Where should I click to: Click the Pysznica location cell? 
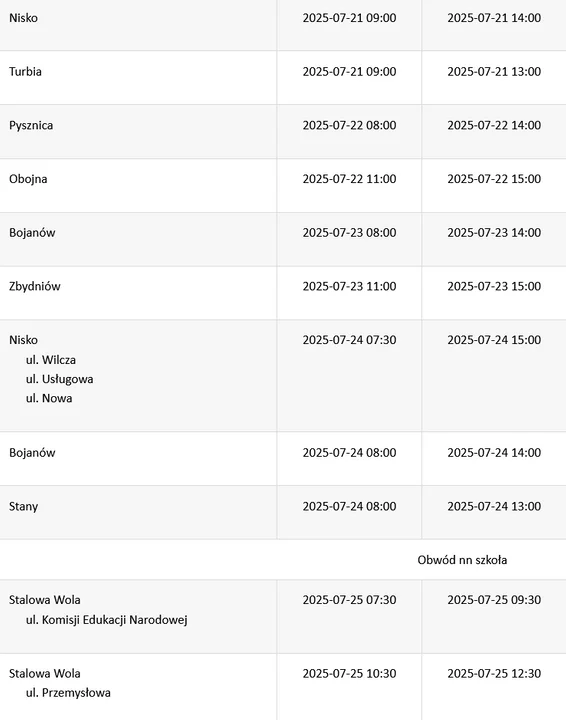click(x=31, y=125)
